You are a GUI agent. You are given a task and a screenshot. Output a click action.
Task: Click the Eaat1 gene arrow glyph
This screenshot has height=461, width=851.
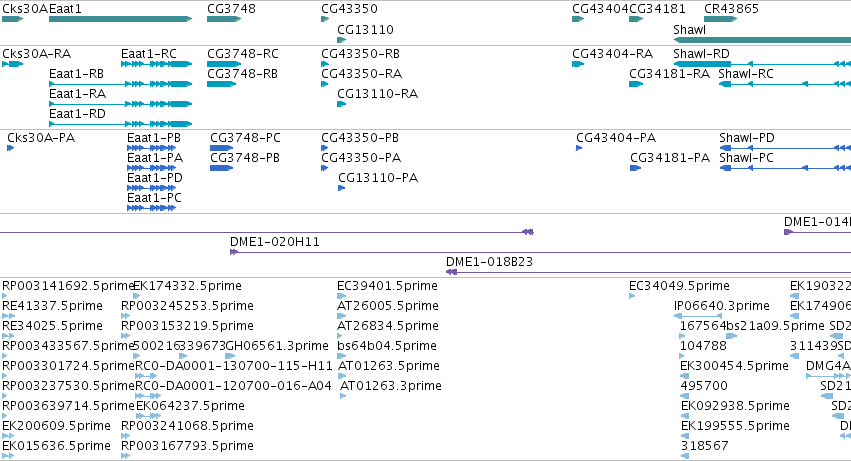tap(120, 19)
